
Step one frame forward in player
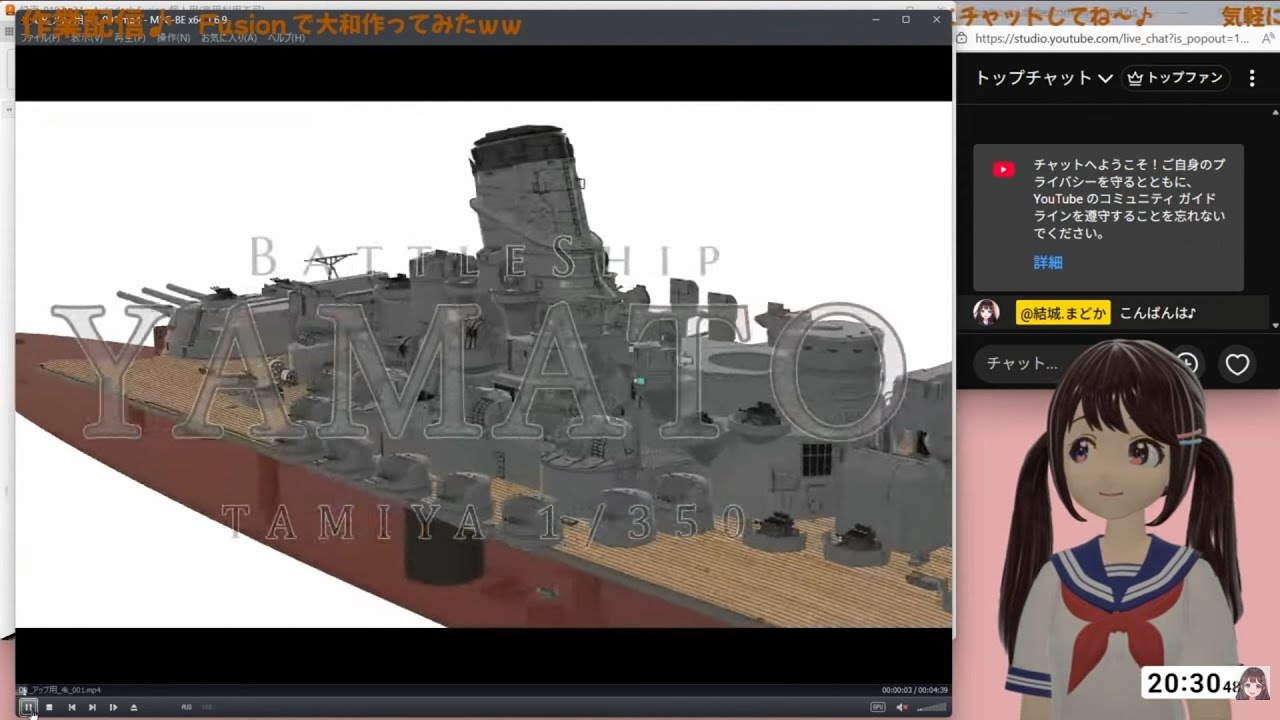coord(113,707)
